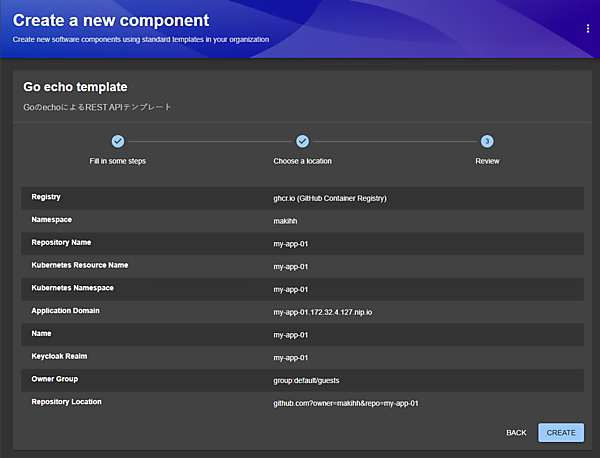Click the 'Go echo template' heading

click(x=75, y=87)
